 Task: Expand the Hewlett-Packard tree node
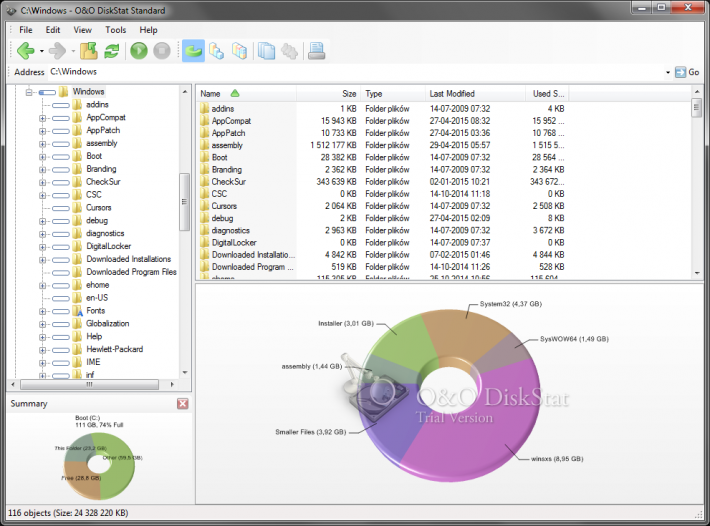coord(43,350)
